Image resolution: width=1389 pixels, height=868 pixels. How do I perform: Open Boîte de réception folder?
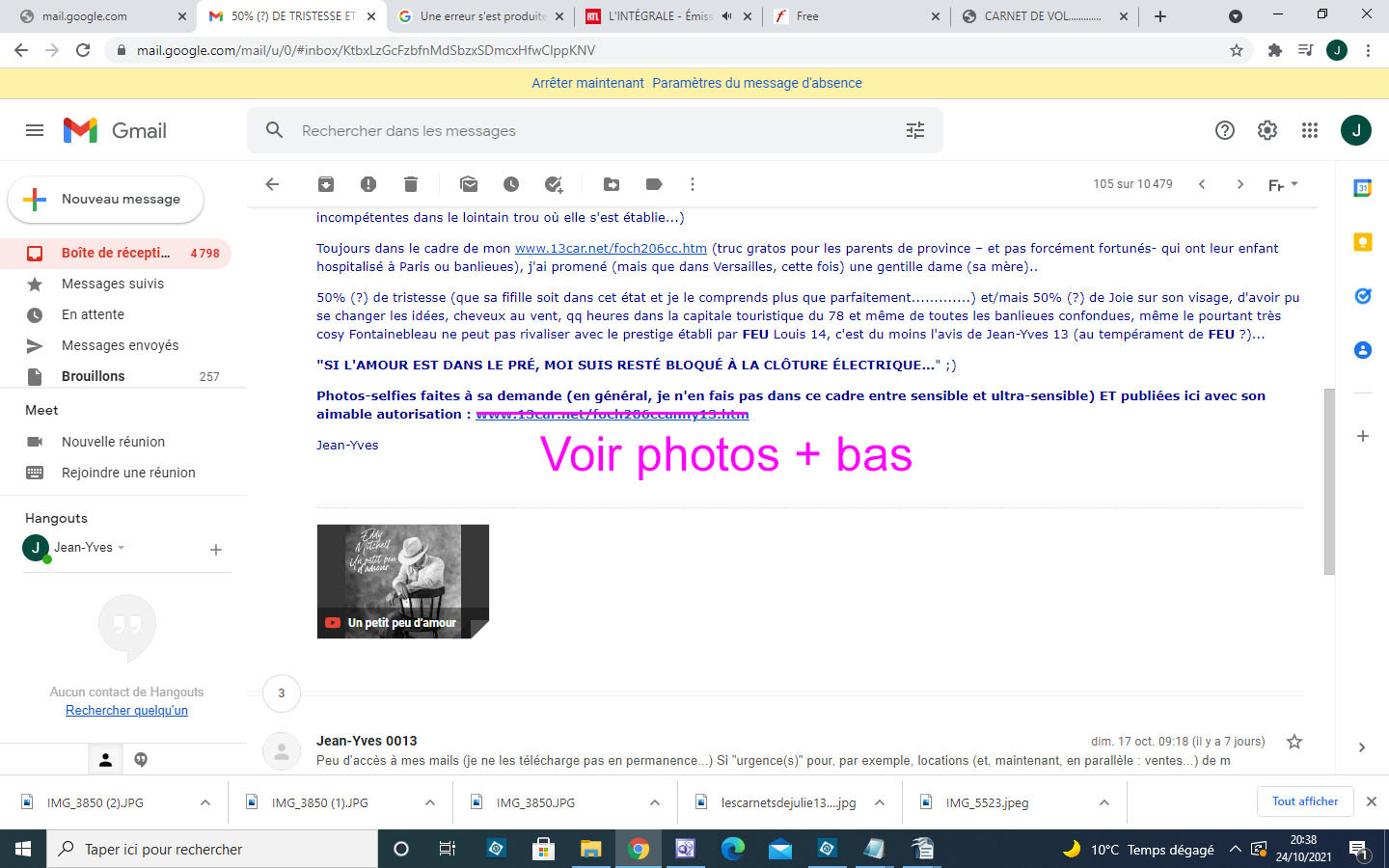(116, 253)
